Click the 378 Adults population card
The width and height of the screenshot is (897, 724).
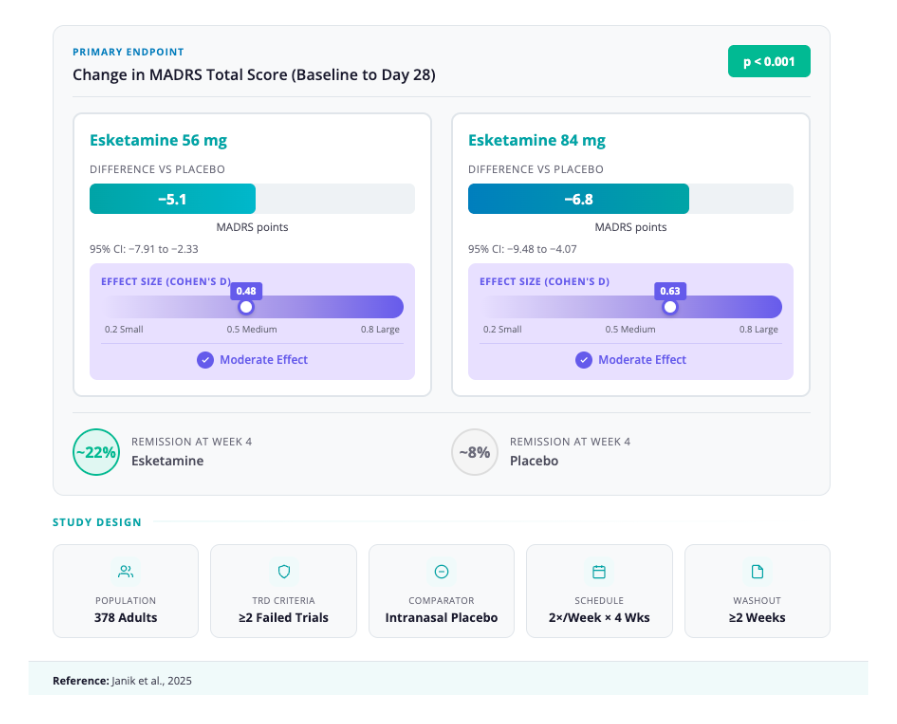pyautogui.click(x=125, y=591)
